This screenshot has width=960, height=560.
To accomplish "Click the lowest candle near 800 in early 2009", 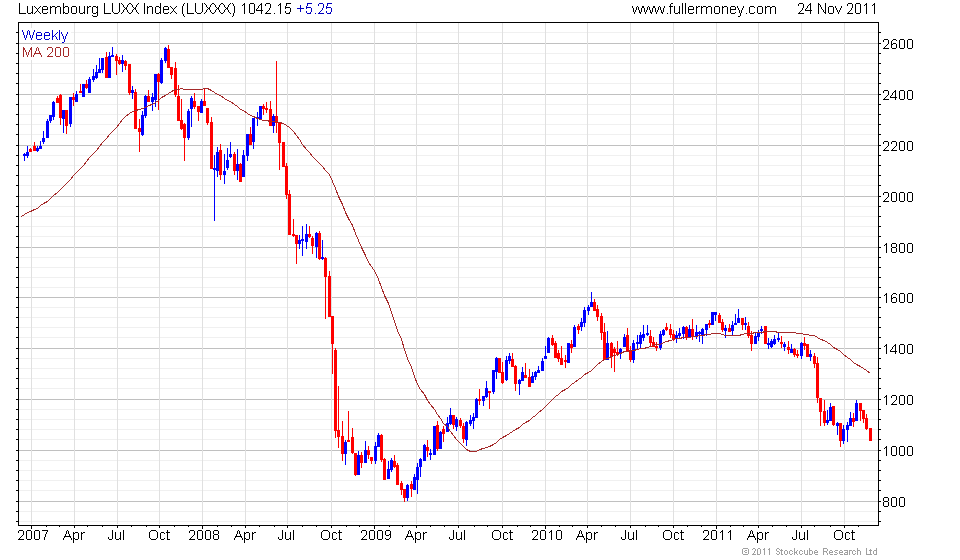I will [406, 494].
